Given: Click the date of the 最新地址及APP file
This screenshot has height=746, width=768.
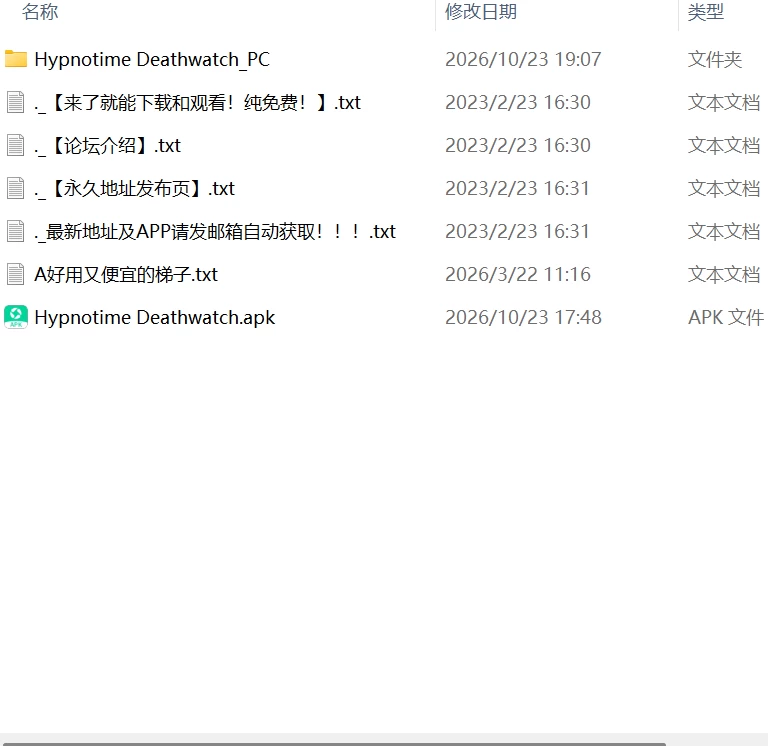Looking at the screenshot, I should point(517,232).
